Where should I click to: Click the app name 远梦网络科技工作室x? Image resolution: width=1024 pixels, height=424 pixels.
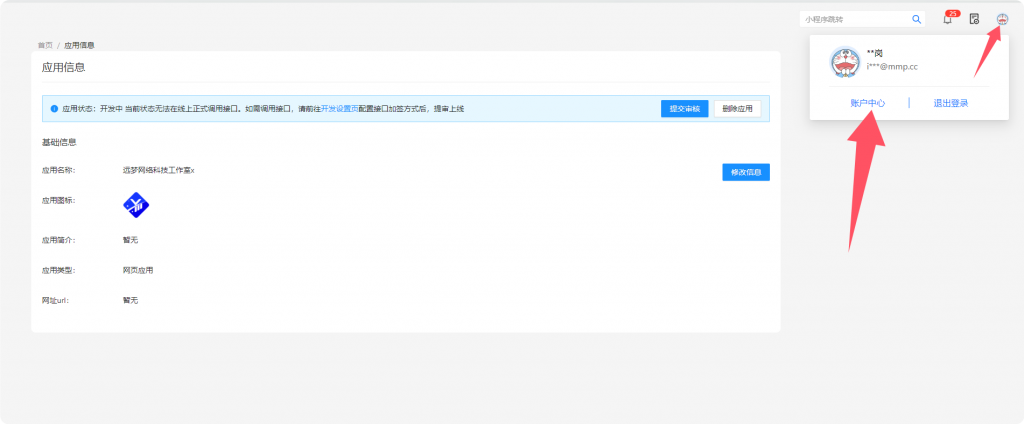click(x=158, y=171)
